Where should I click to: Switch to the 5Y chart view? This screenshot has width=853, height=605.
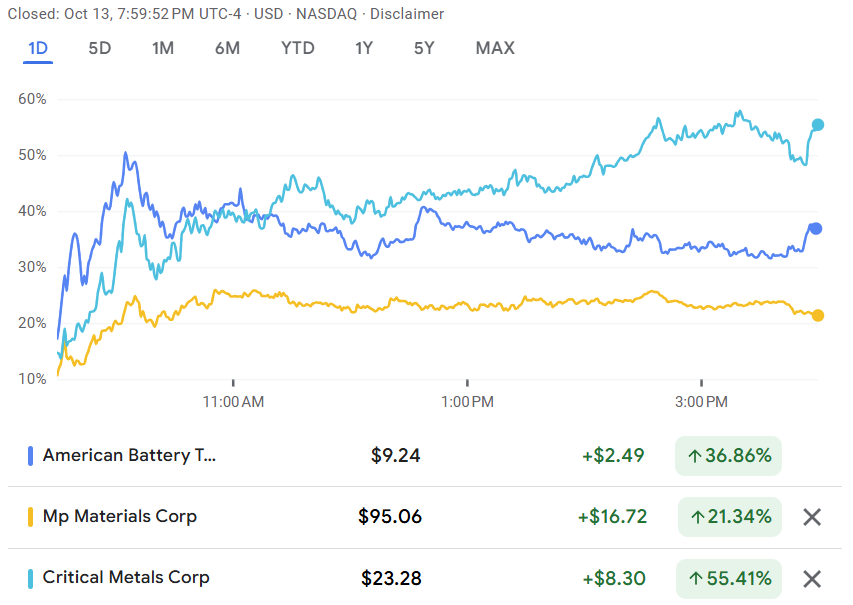coord(425,48)
